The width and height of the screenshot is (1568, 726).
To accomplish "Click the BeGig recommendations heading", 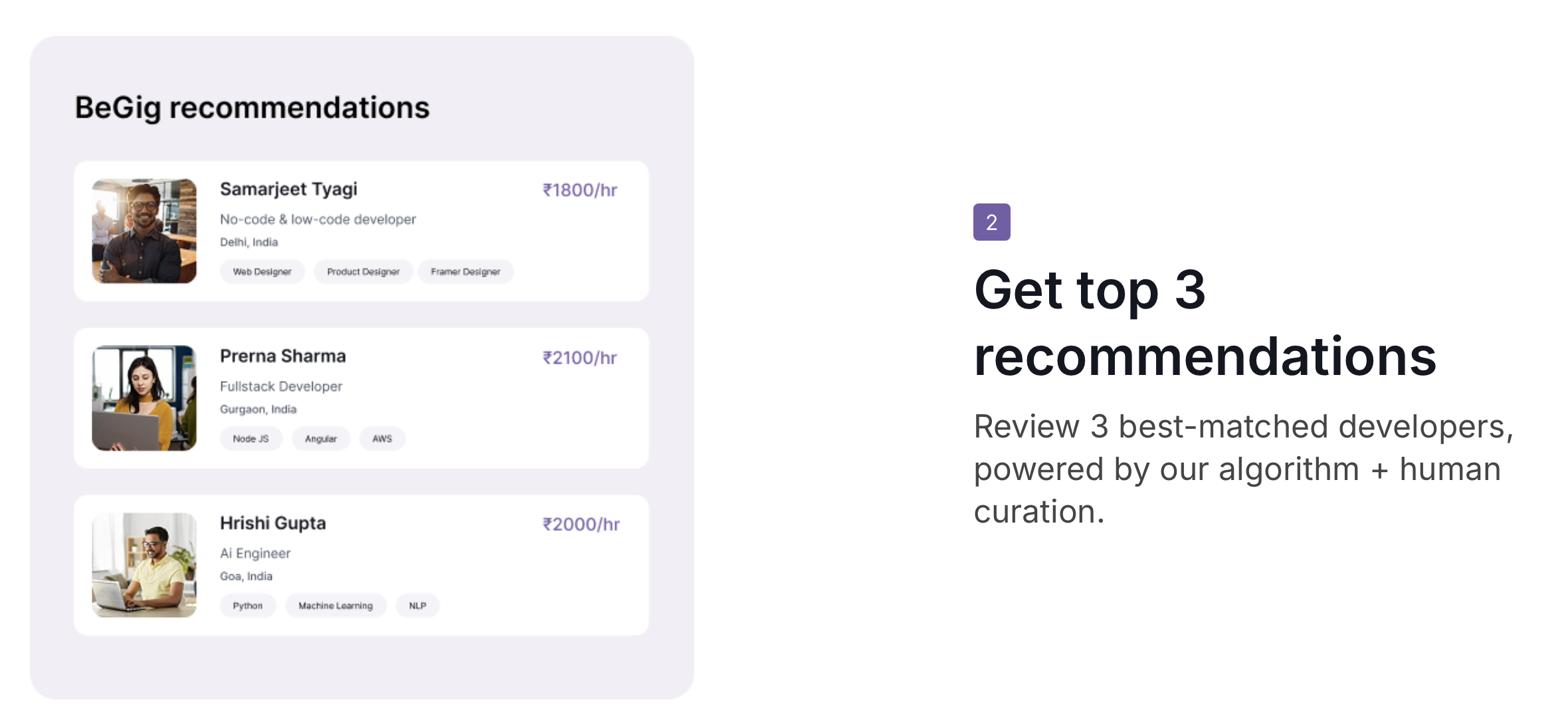I will click(x=252, y=108).
